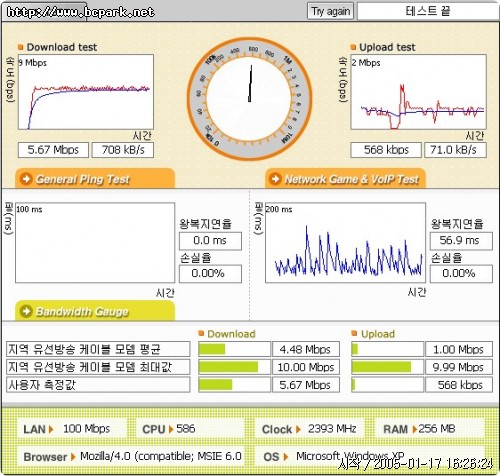Open the General Ping Test tab
This screenshot has height=476, width=500.
(95, 179)
